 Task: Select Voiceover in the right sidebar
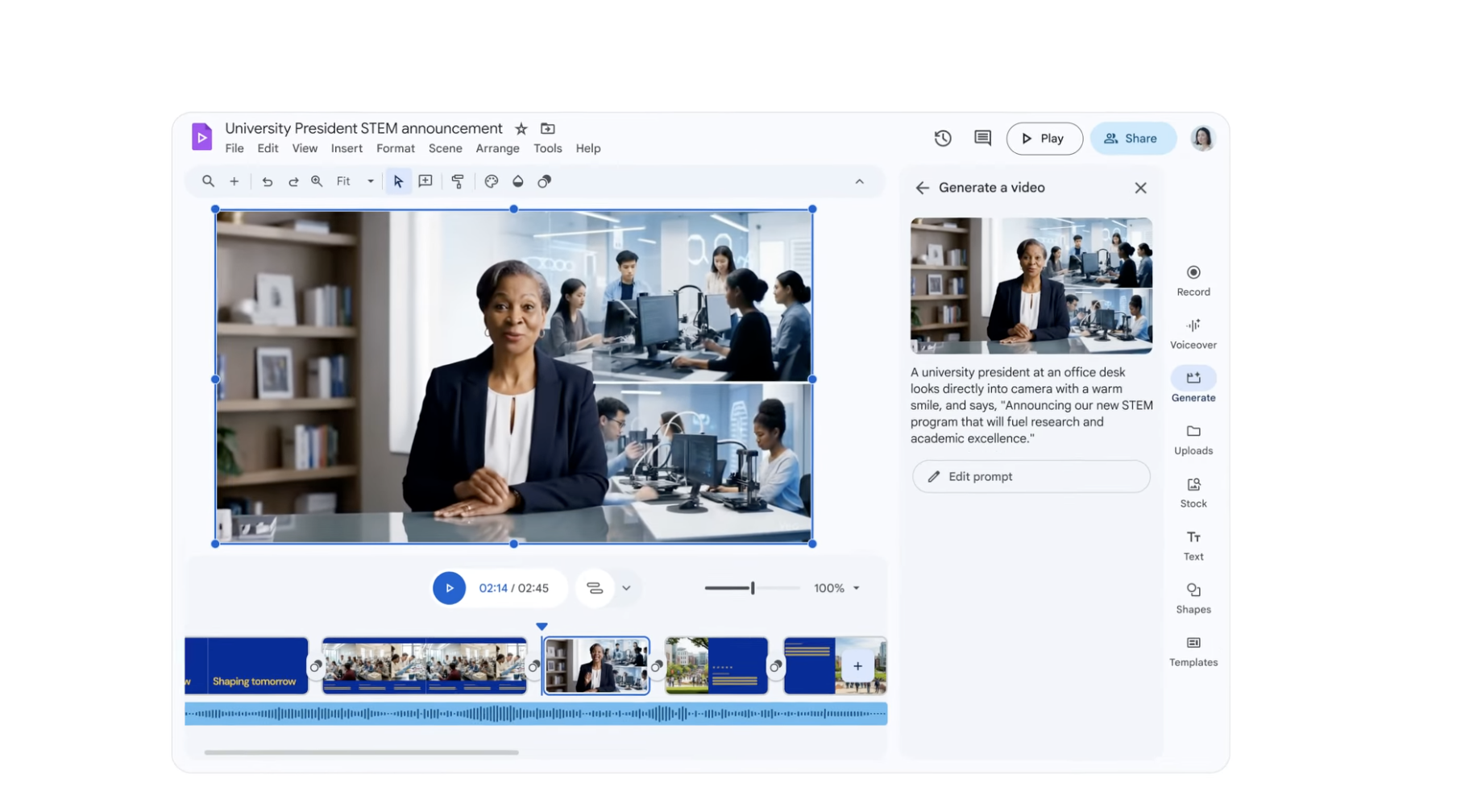pyautogui.click(x=1193, y=332)
